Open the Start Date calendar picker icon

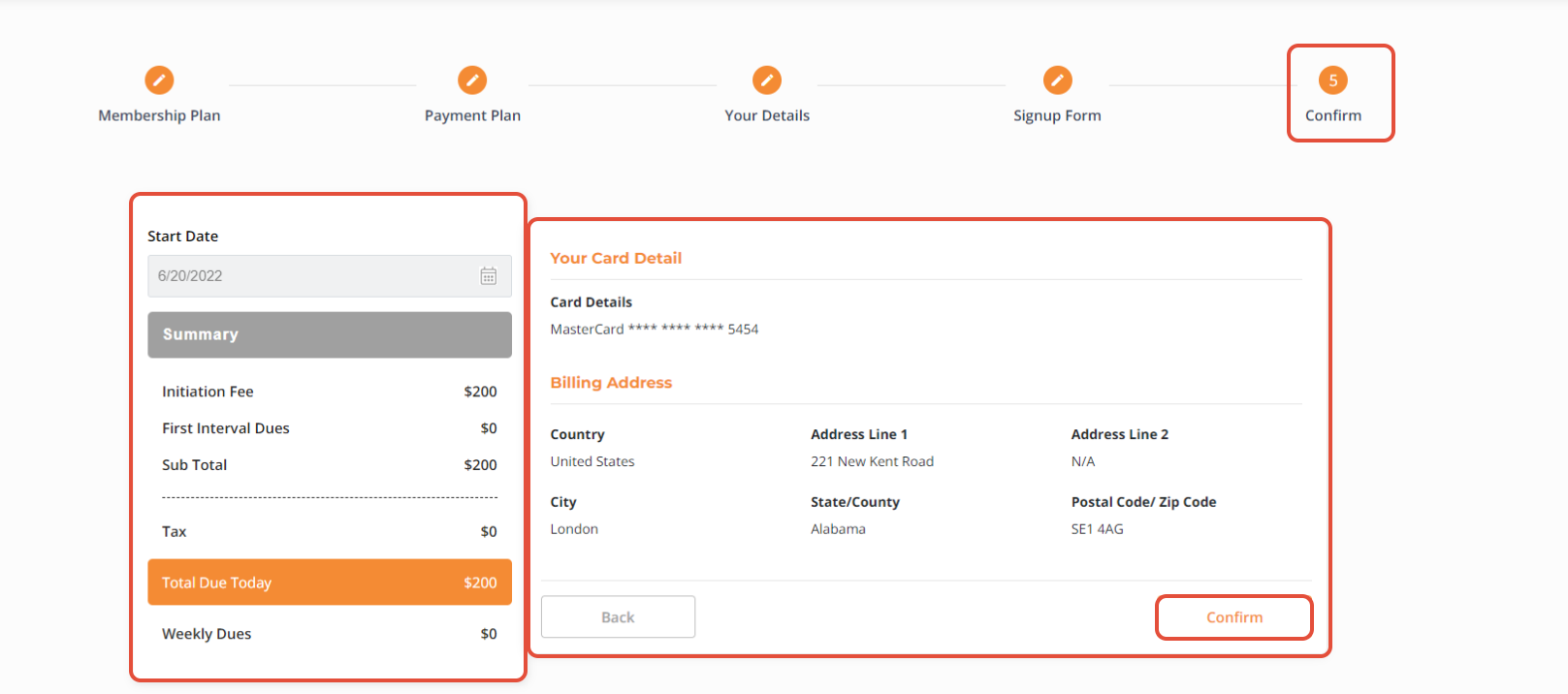point(489,276)
